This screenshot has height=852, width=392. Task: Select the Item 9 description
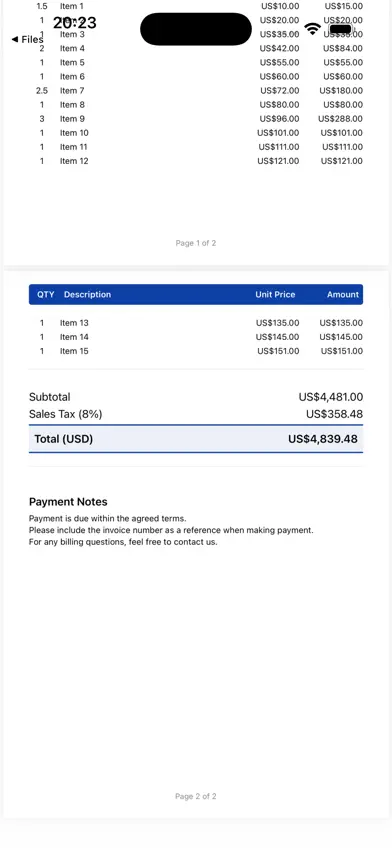coord(72,119)
